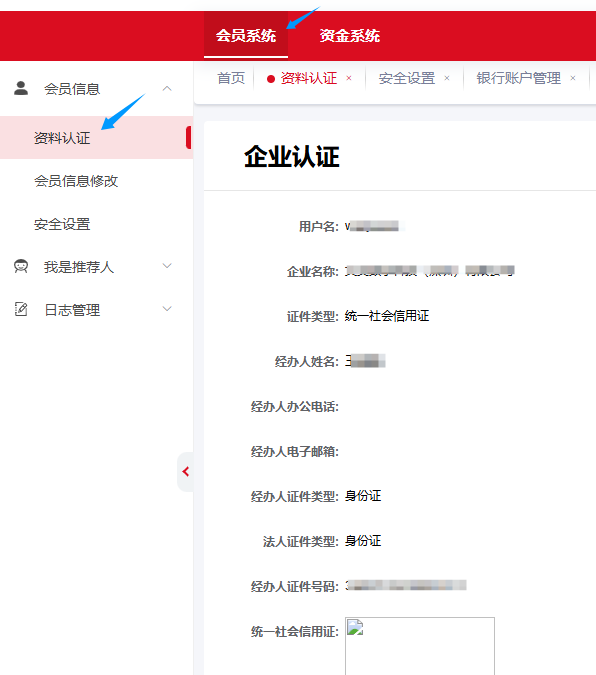Collapse the 会员信息 menu chevron
Screen dimensions: 596x675
pyautogui.click(x=167, y=88)
